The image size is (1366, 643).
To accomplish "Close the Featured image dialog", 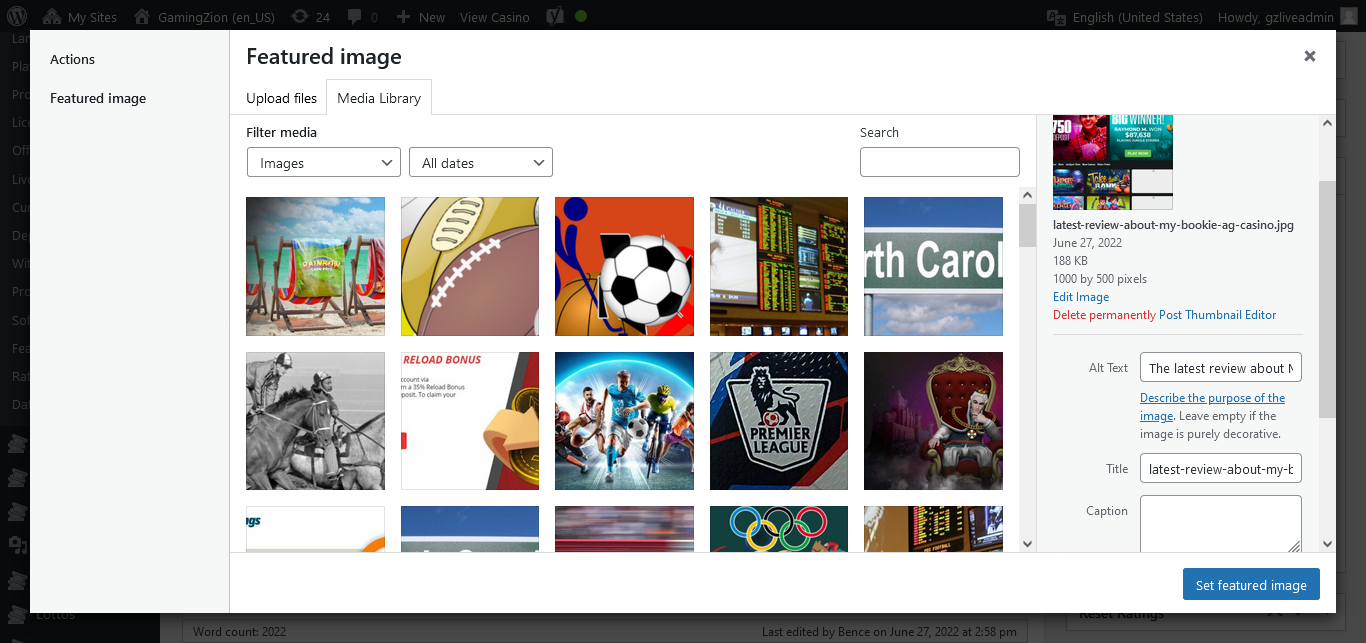I will (1309, 57).
